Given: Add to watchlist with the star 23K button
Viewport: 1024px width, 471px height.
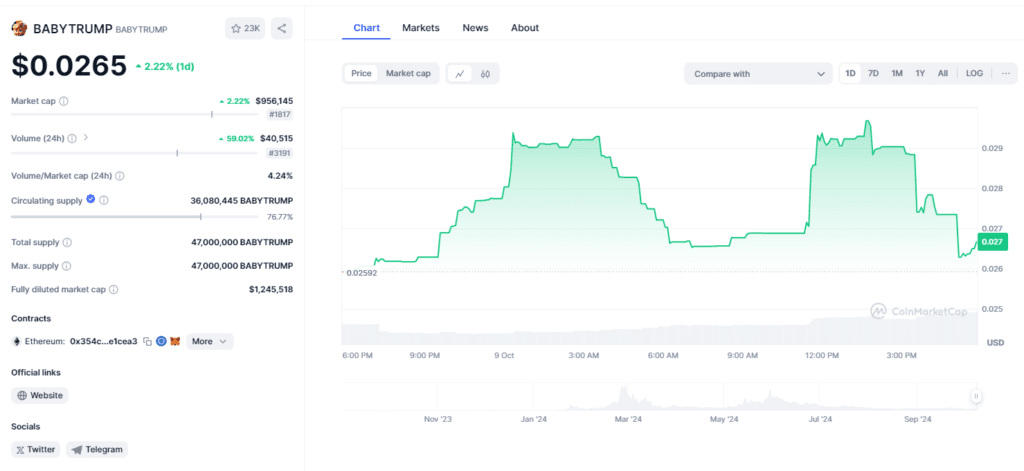Looking at the screenshot, I should [x=245, y=29].
